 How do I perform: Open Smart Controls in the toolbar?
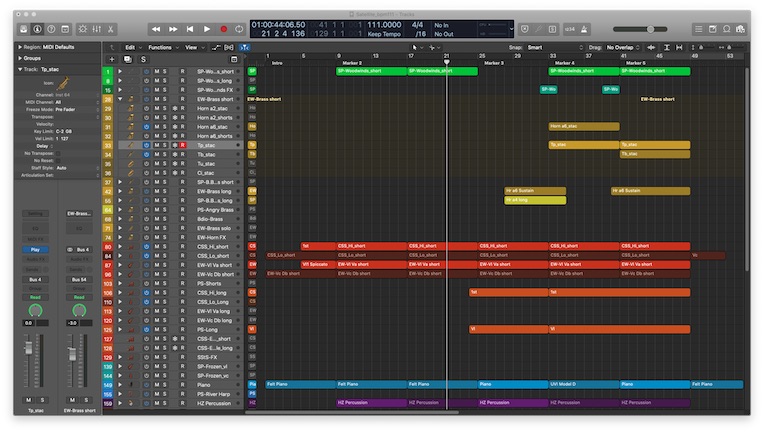point(82,29)
